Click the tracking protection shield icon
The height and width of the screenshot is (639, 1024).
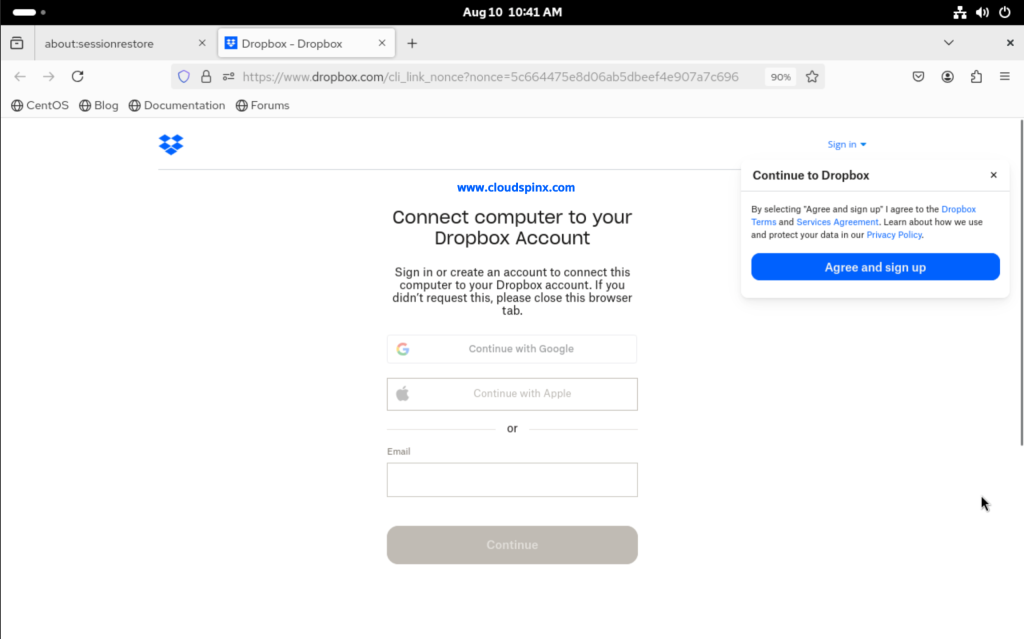(x=183, y=76)
